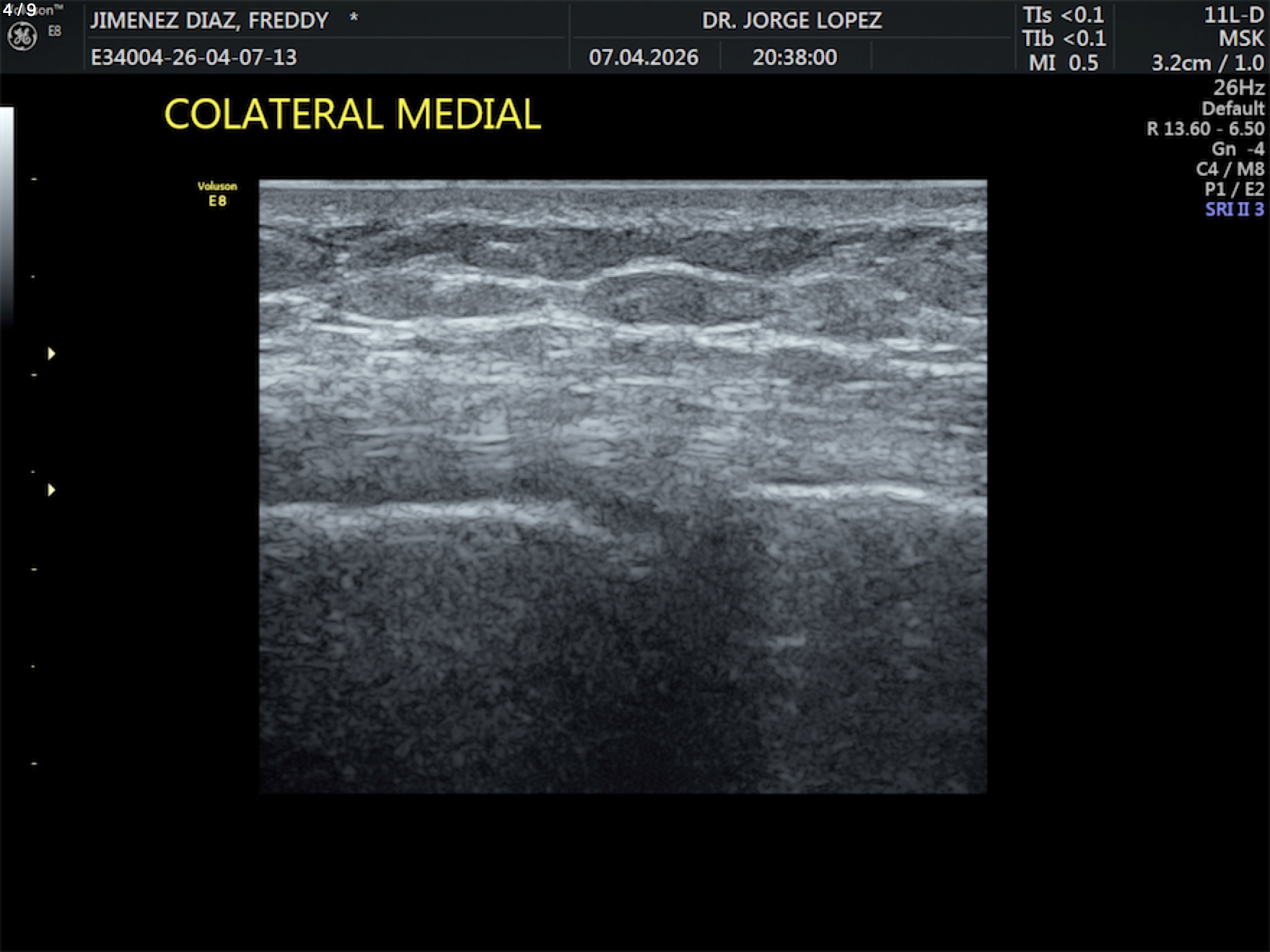Select the 11L-D probe label
1270x952 pixels.
click(1233, 15)
